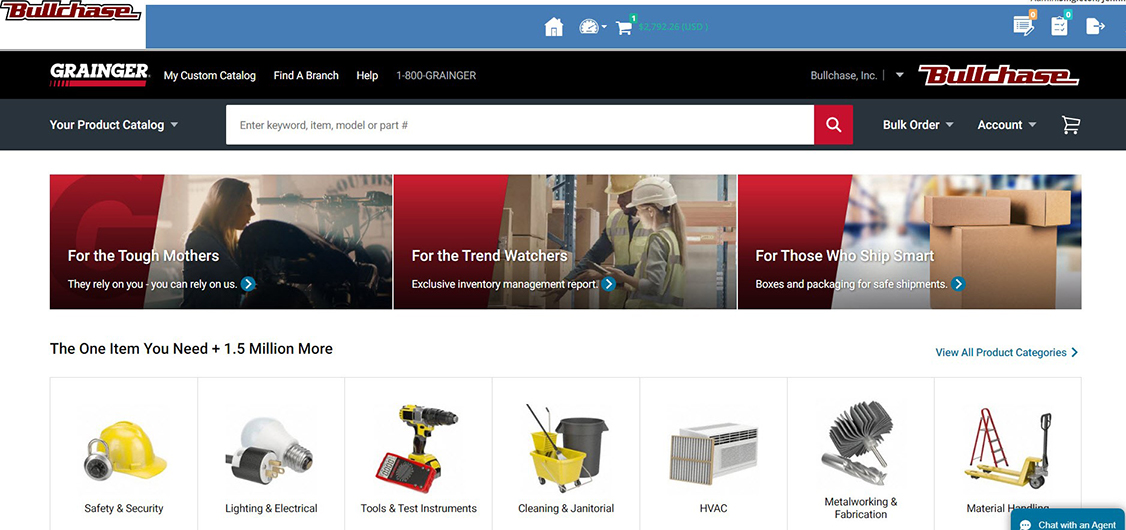Open the Lighting & Electrical category label

pyautogui.click(x=271, y=508)
